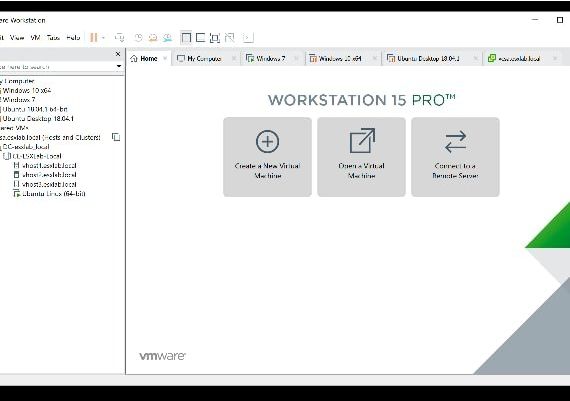Viewport: 570px width, 401px height.
Task: Open the dropdown arrow beside the pause icon
Action: pyautogui.click(x=103, y=38)
